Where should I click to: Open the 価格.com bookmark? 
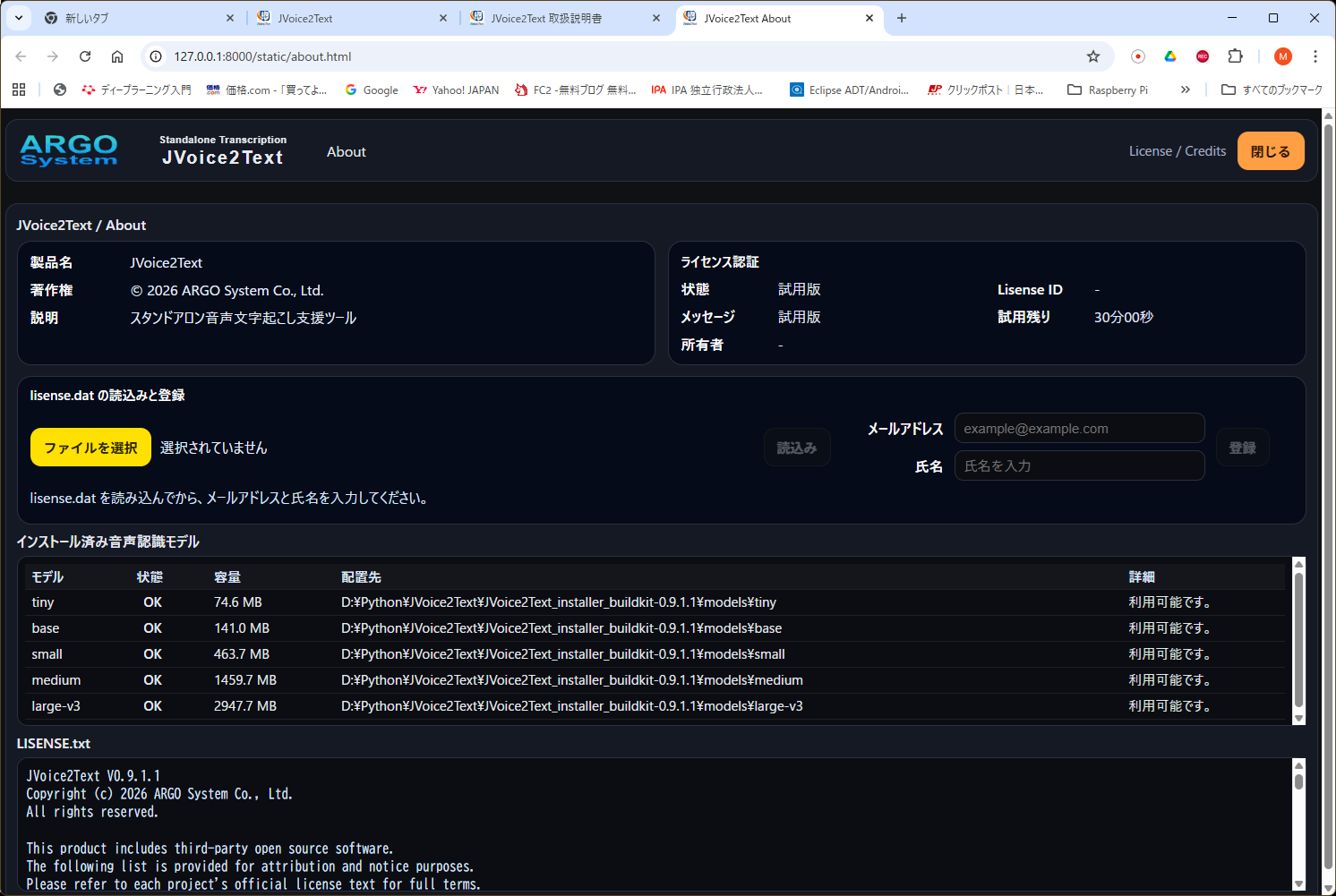(266, 90)
